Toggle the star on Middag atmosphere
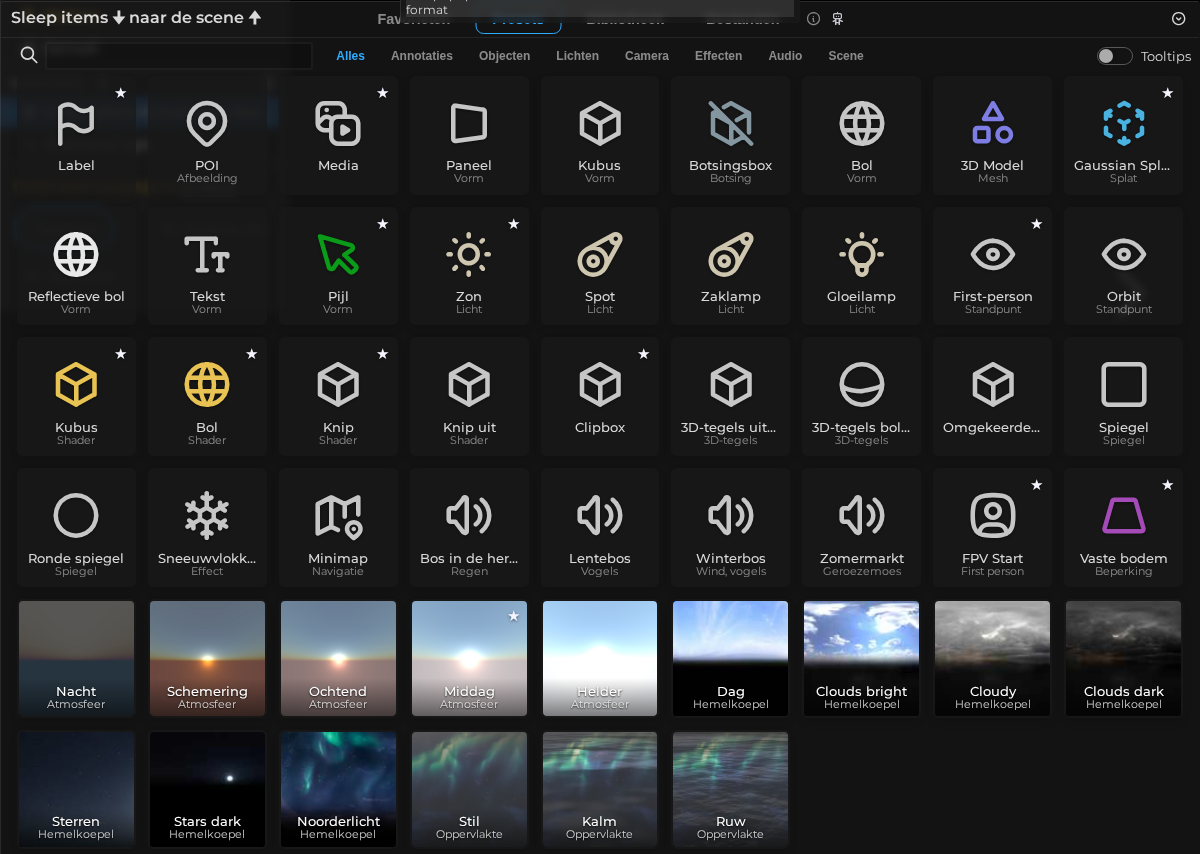The image size is (1200, 854). [x=514, y=616]
